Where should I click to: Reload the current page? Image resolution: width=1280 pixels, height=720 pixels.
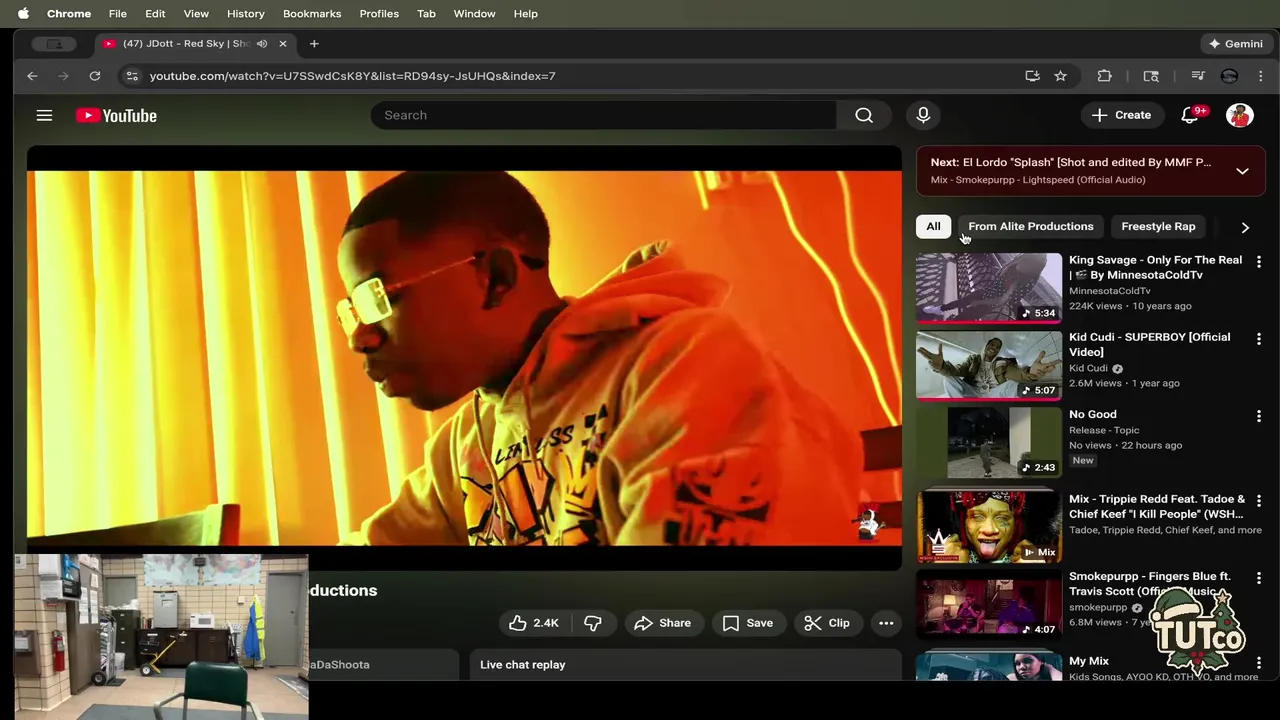(94, 76)
